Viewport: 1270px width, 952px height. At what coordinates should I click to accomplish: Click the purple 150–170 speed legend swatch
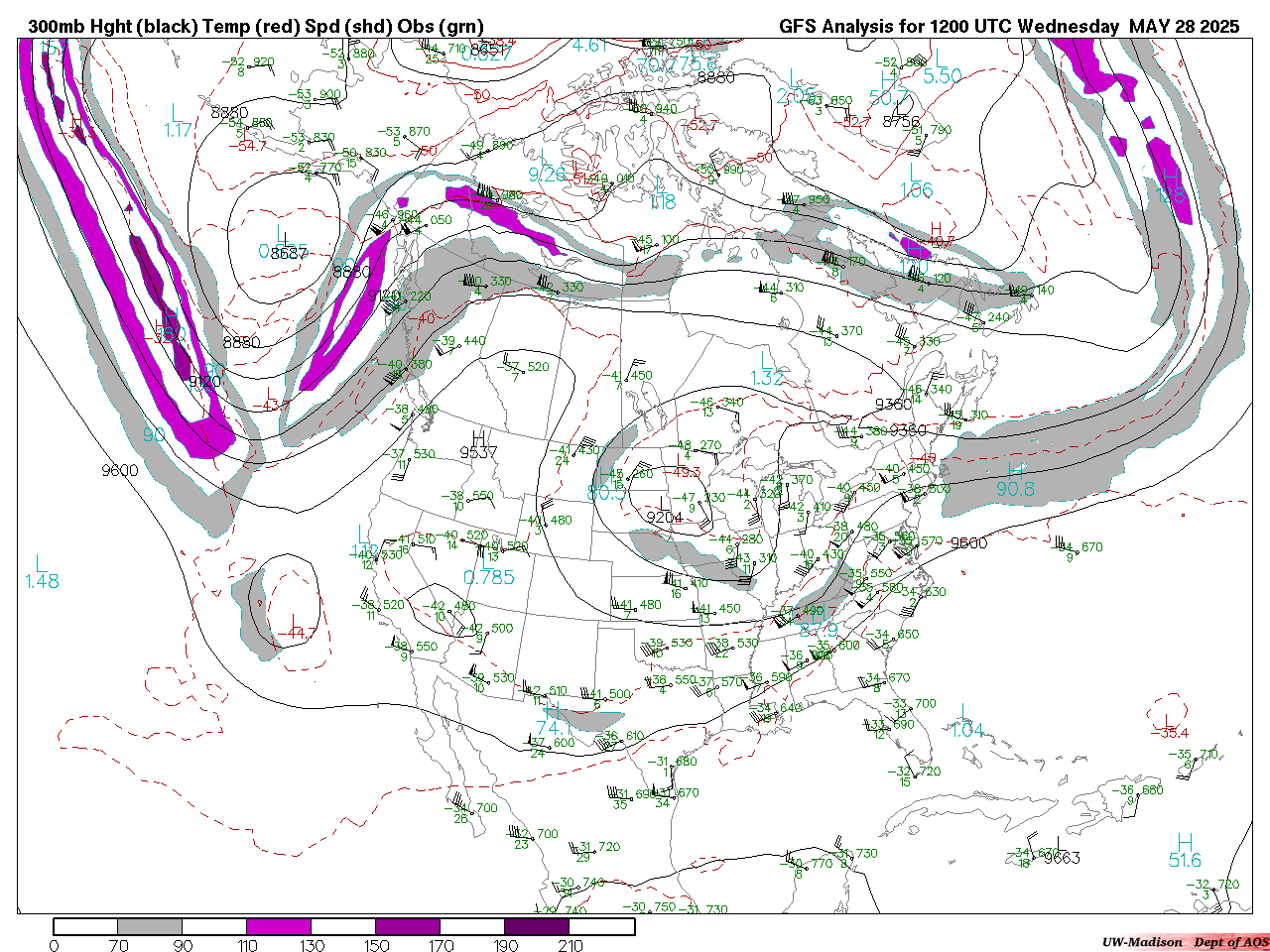coord(408,926)
